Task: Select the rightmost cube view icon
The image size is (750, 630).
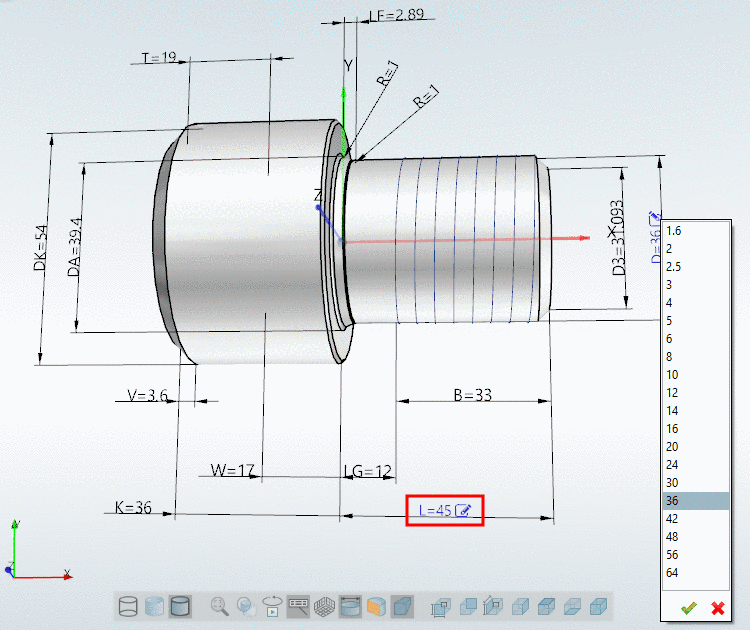Action: [x=598, y=607]
